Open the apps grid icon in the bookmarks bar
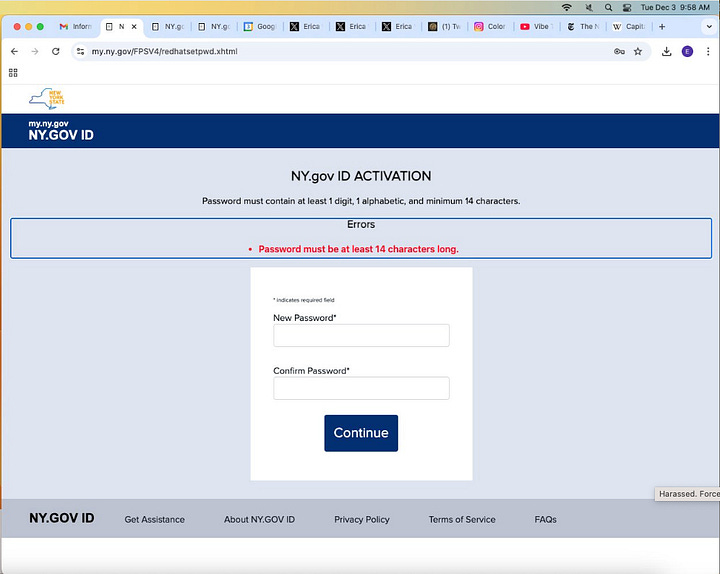Screen dimensions: 720x574 click(x=13, y=73)
